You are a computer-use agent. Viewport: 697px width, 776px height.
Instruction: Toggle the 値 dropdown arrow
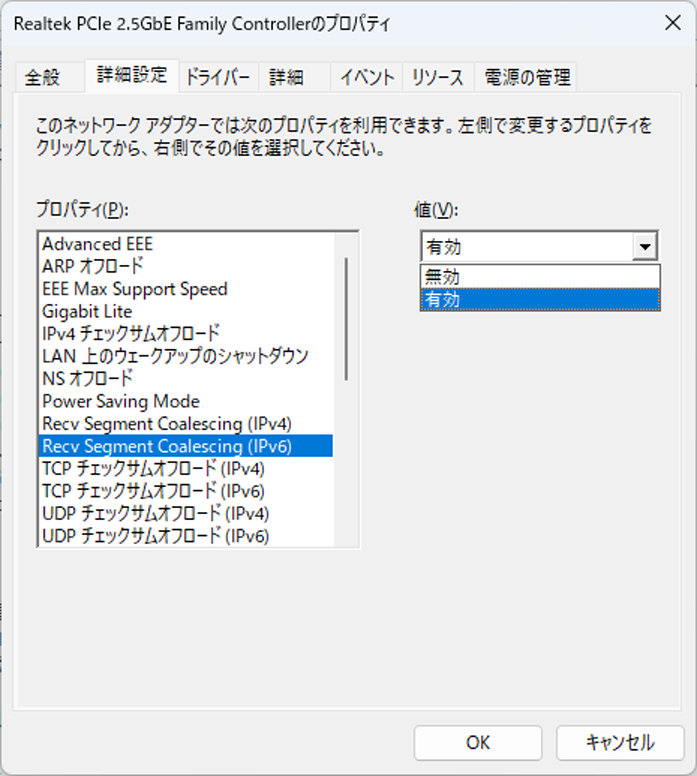[645, 246]
